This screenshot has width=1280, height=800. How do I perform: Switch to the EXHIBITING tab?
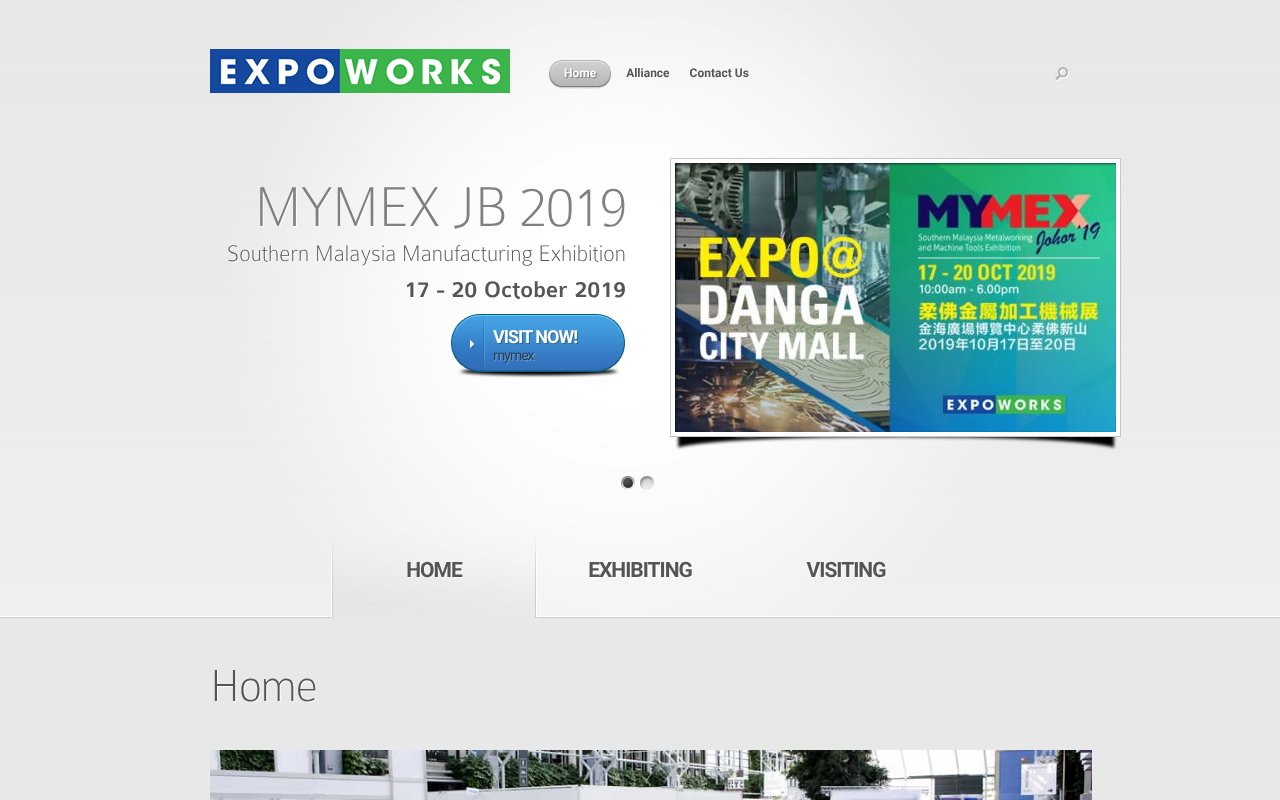tap(640, 570)
